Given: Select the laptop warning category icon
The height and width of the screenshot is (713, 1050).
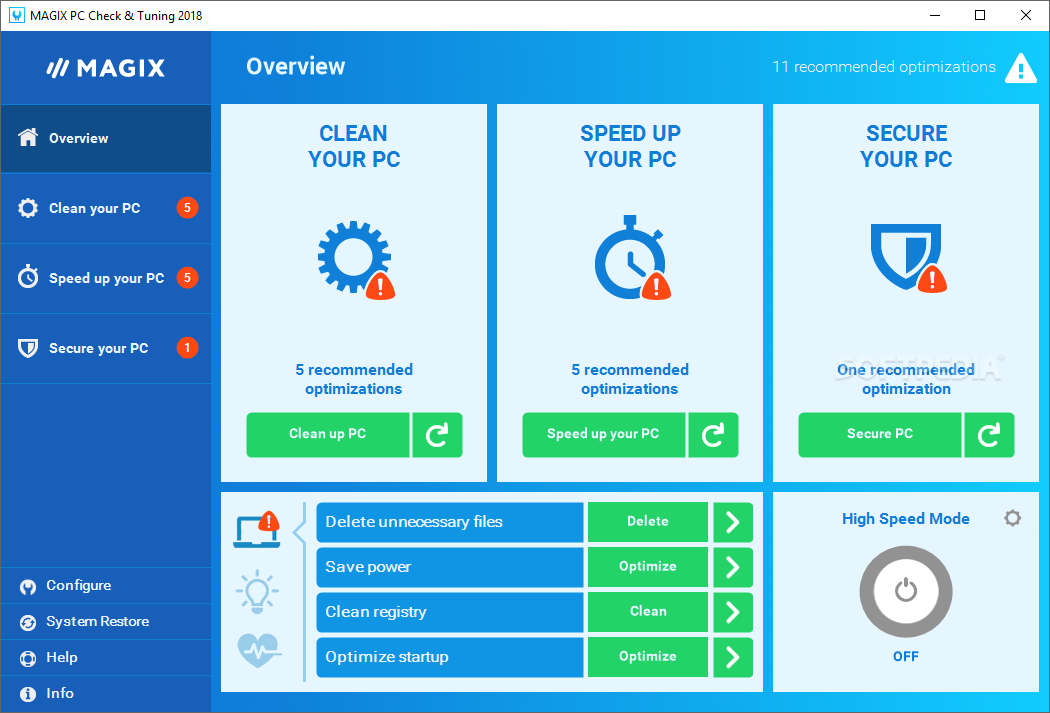Looking at the screenshot, I should coord(257,530).
